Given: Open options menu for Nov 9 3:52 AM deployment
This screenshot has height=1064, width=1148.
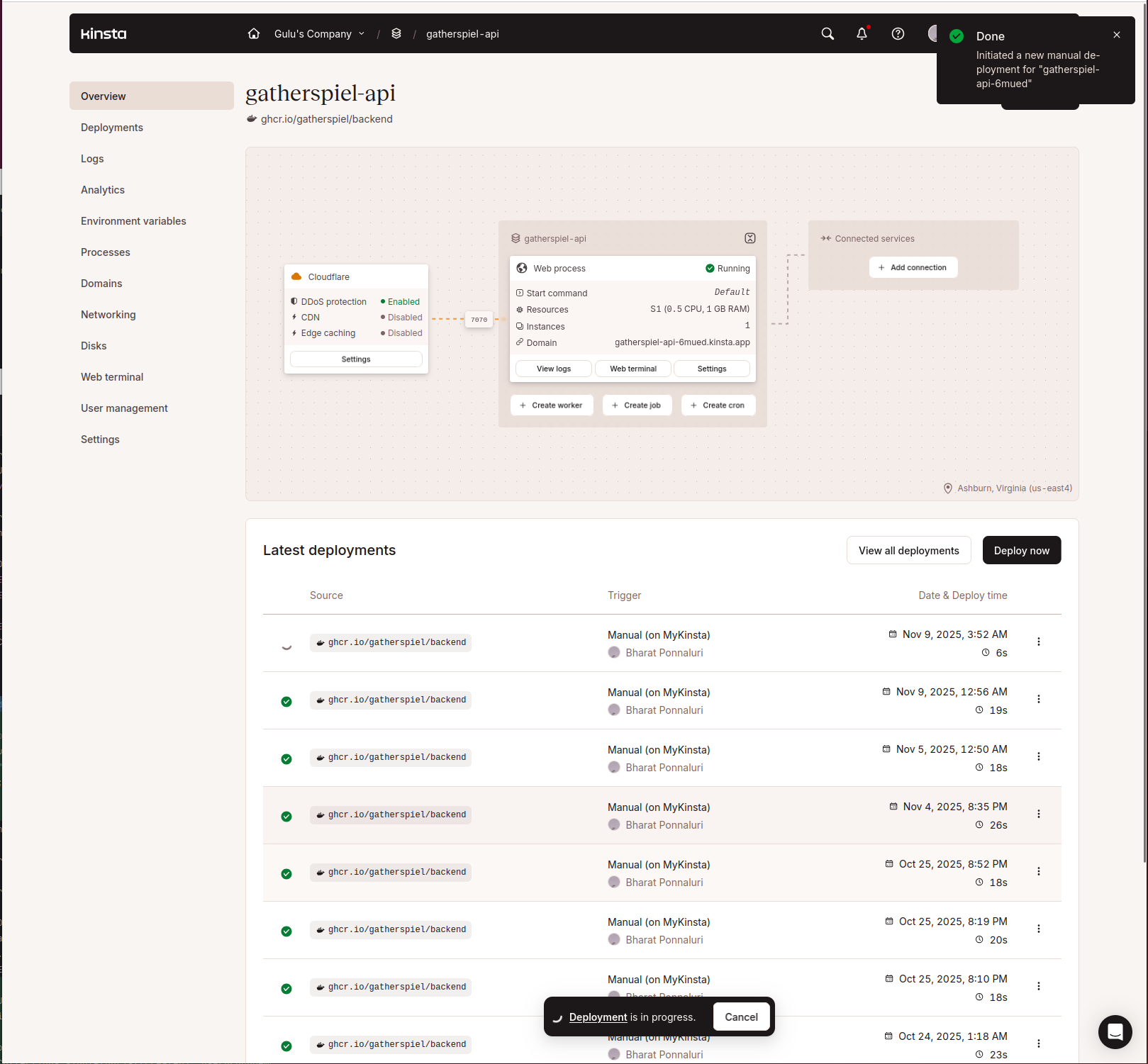Looking at the screenshot, I should (x=1039, y=642).
